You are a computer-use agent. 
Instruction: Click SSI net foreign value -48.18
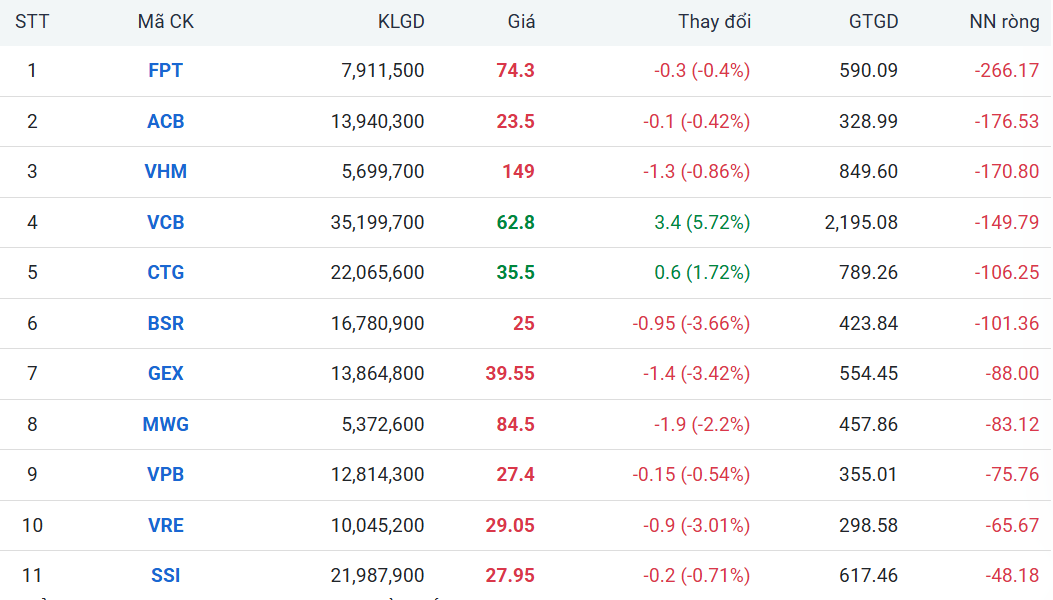click(x=1012, y=576)
